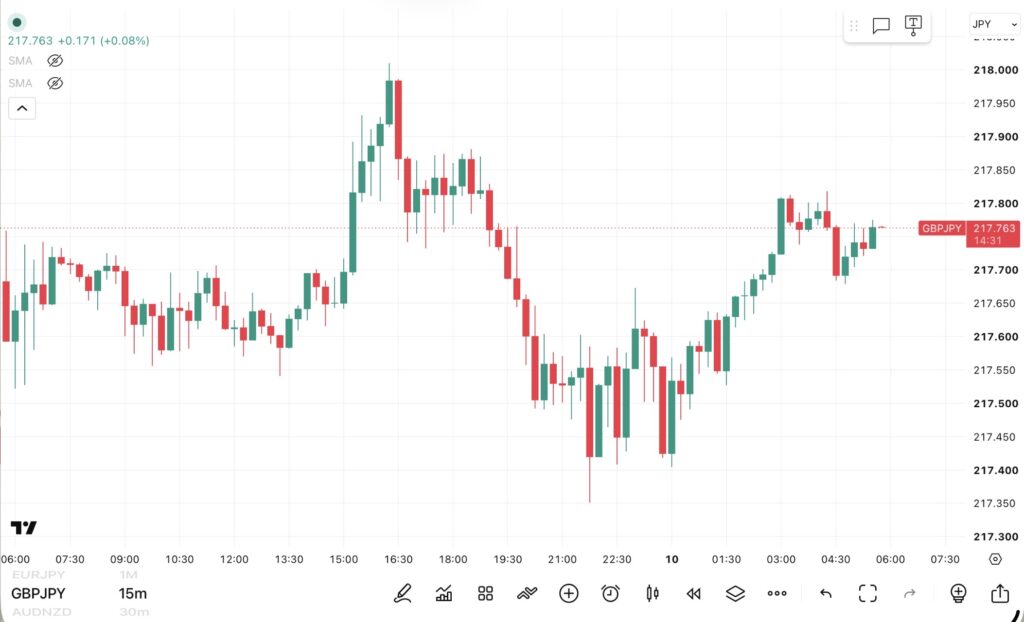The width and height of the screenshot is (1024, 622).
Task: Open the layout grid icon
Action: coord(485,593)
